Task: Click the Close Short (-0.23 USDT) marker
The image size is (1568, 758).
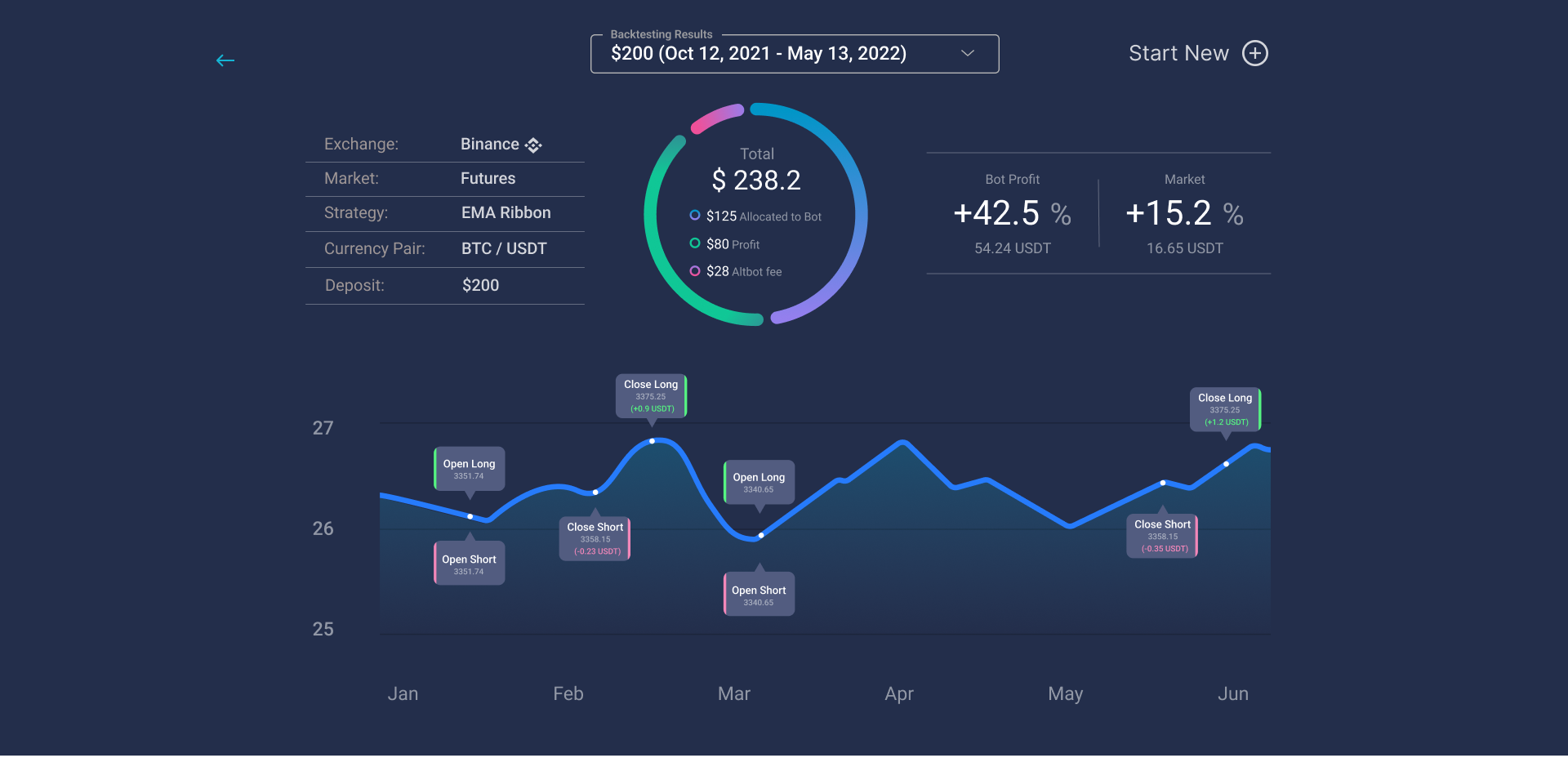Action: [595, 538]
